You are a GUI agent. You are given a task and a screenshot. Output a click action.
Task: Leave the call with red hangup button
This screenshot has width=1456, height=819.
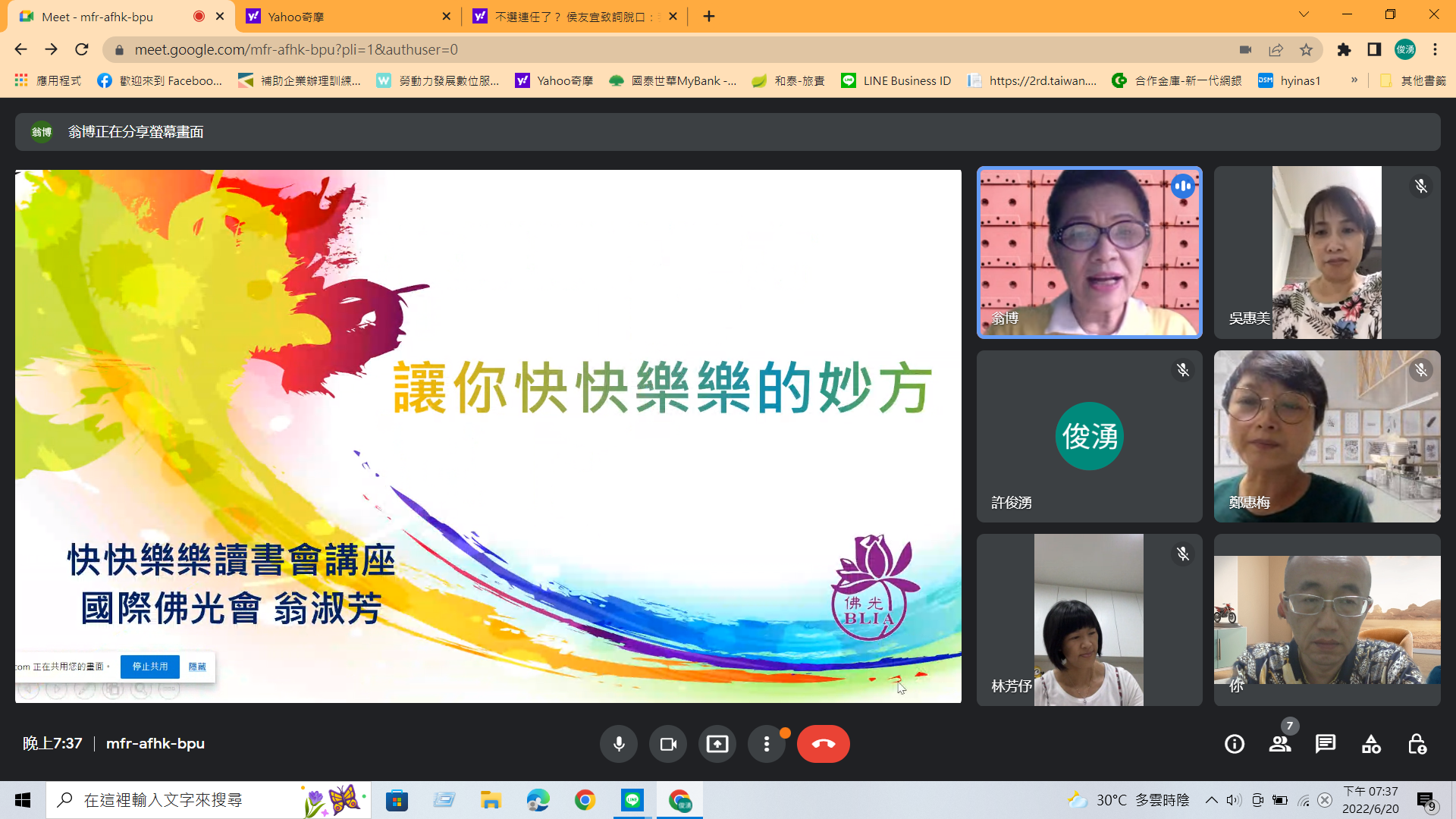(x=823, y=744)
